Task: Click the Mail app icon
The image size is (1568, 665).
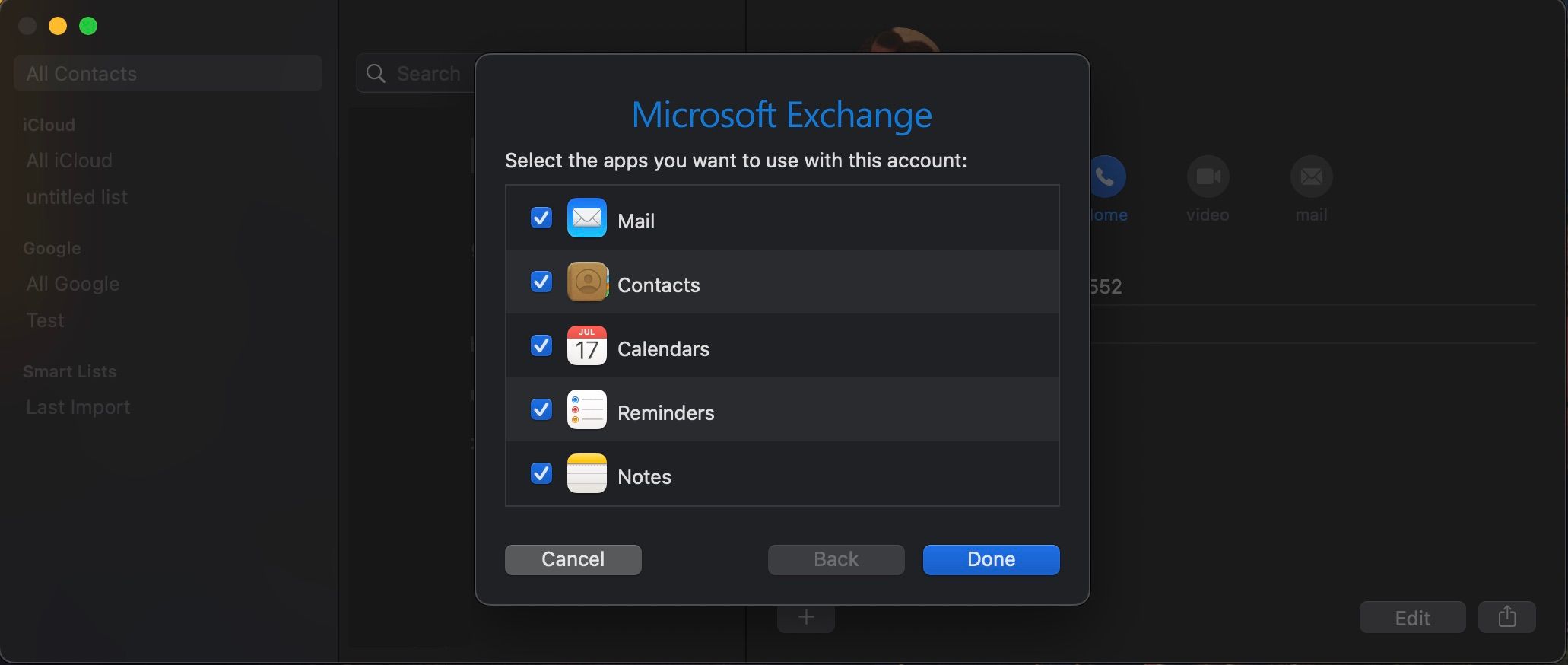Action: point(586,218)
